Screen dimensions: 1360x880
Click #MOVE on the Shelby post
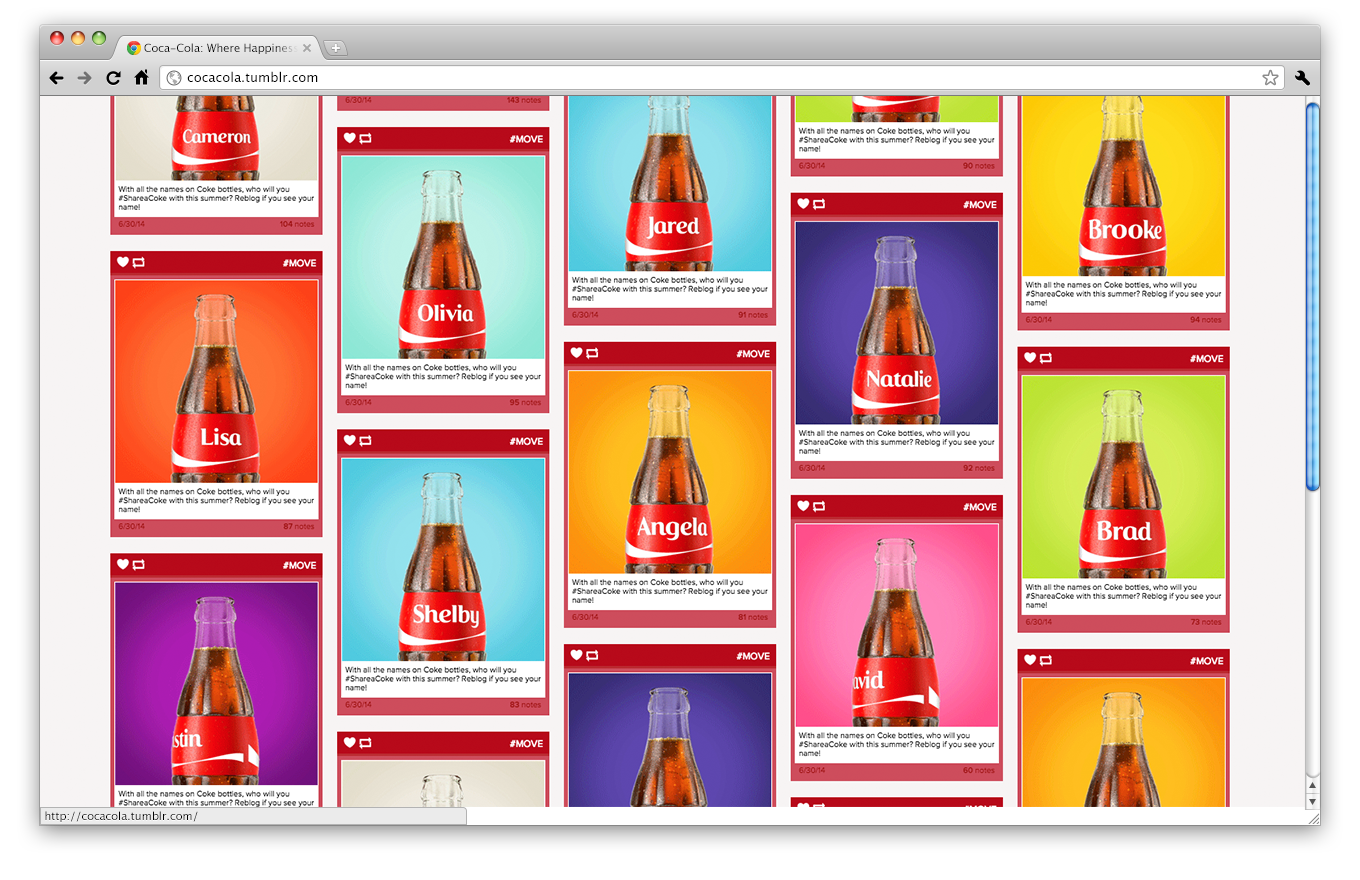click(526, 441)
